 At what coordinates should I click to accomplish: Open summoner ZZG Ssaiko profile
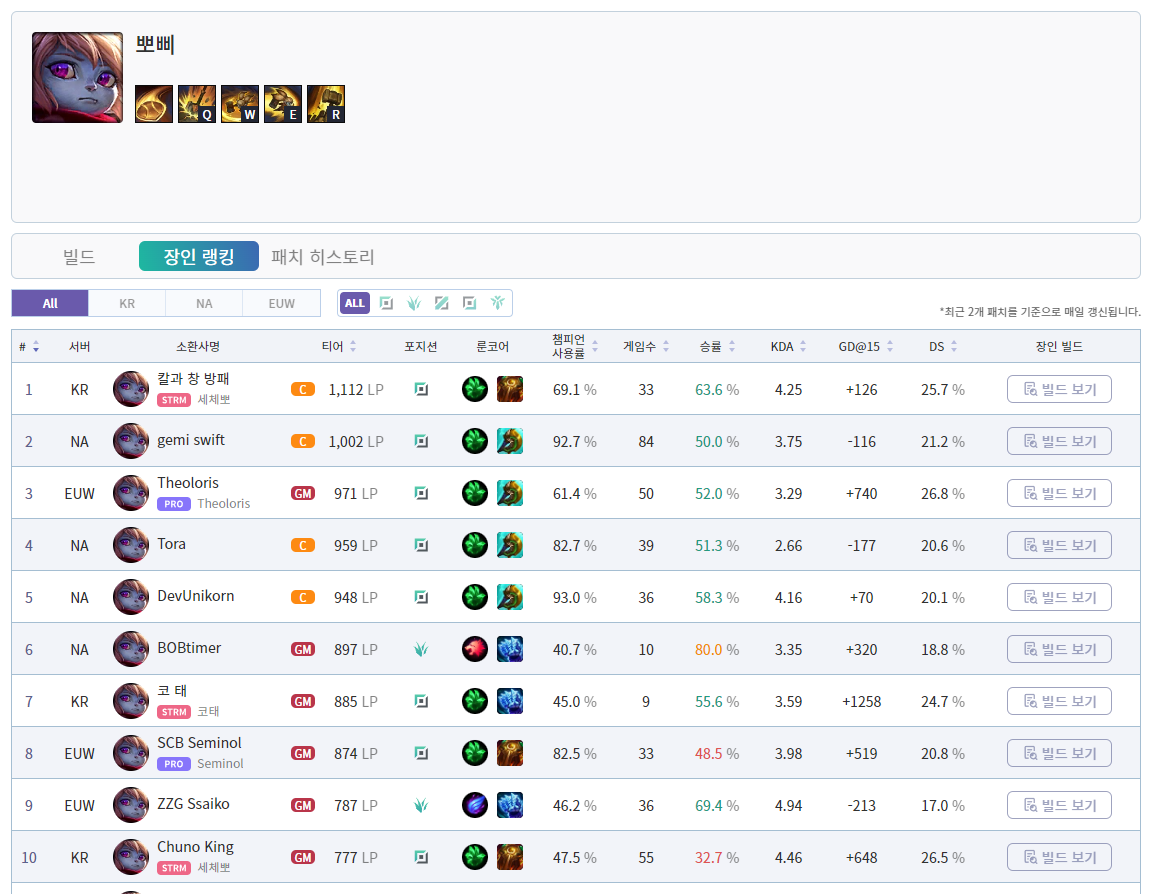tap(193, 804)
